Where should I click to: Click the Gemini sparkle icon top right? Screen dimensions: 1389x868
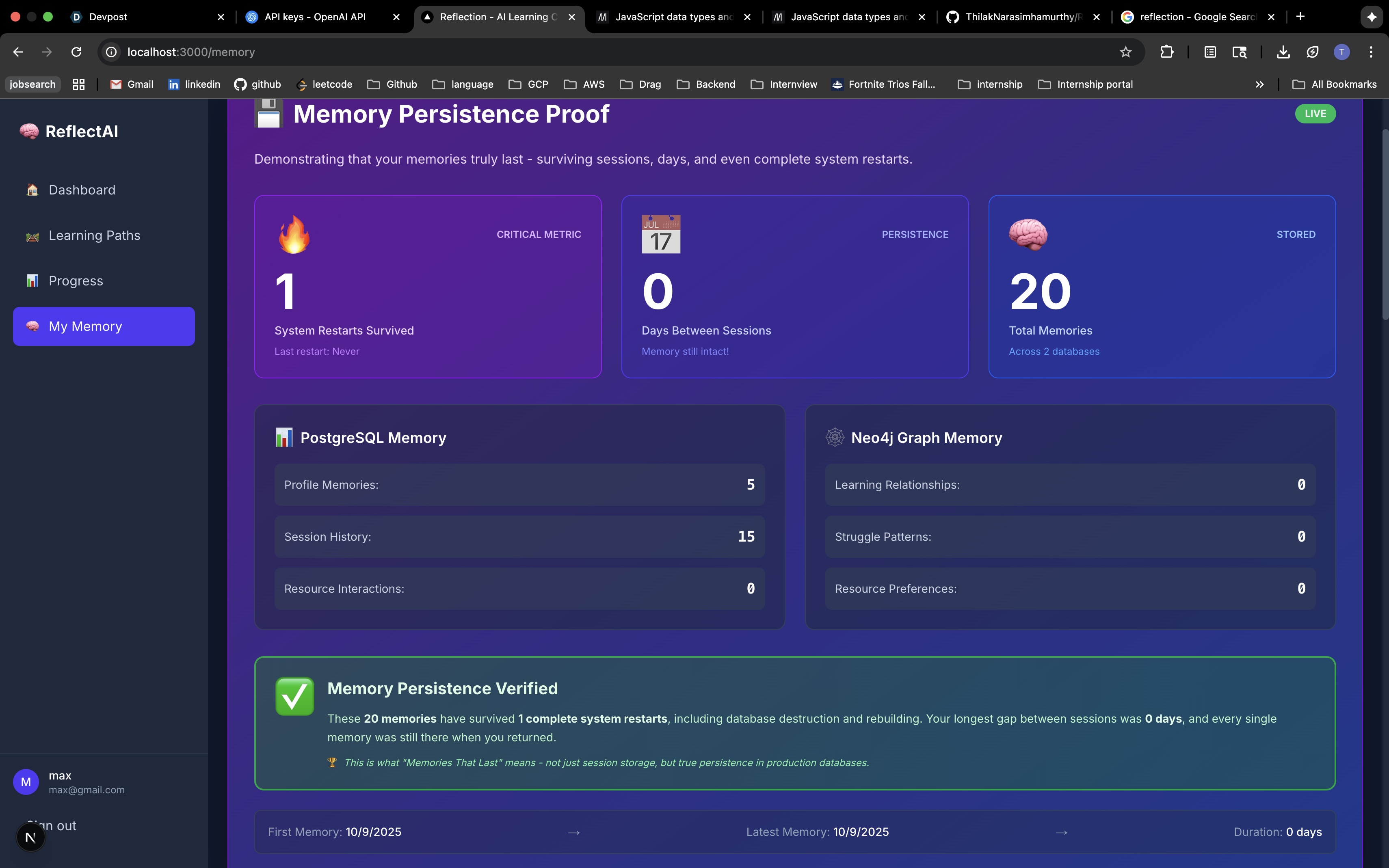pyautogui.click(x=1371, y=17)
